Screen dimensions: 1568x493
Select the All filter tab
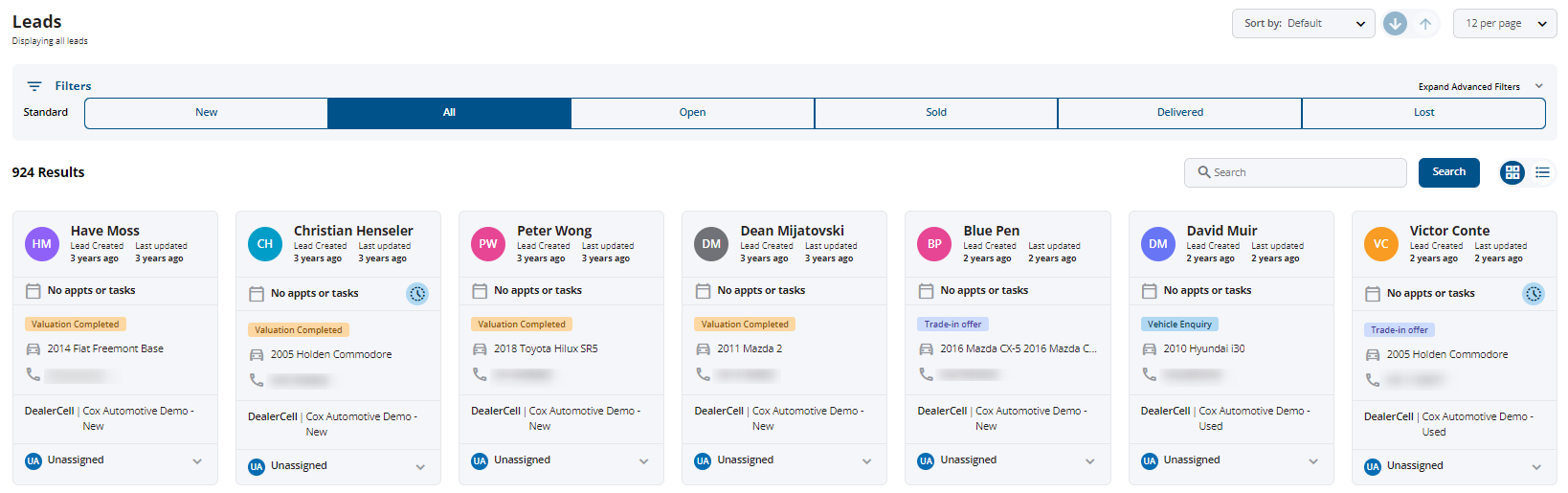tap(449, 113)
